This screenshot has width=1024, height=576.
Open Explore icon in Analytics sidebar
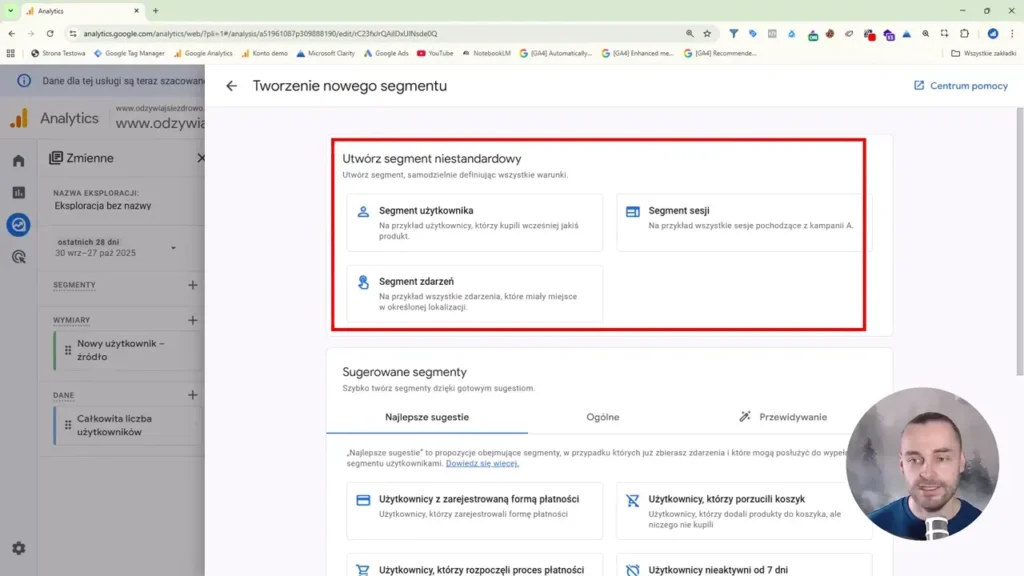click(18, 225)
